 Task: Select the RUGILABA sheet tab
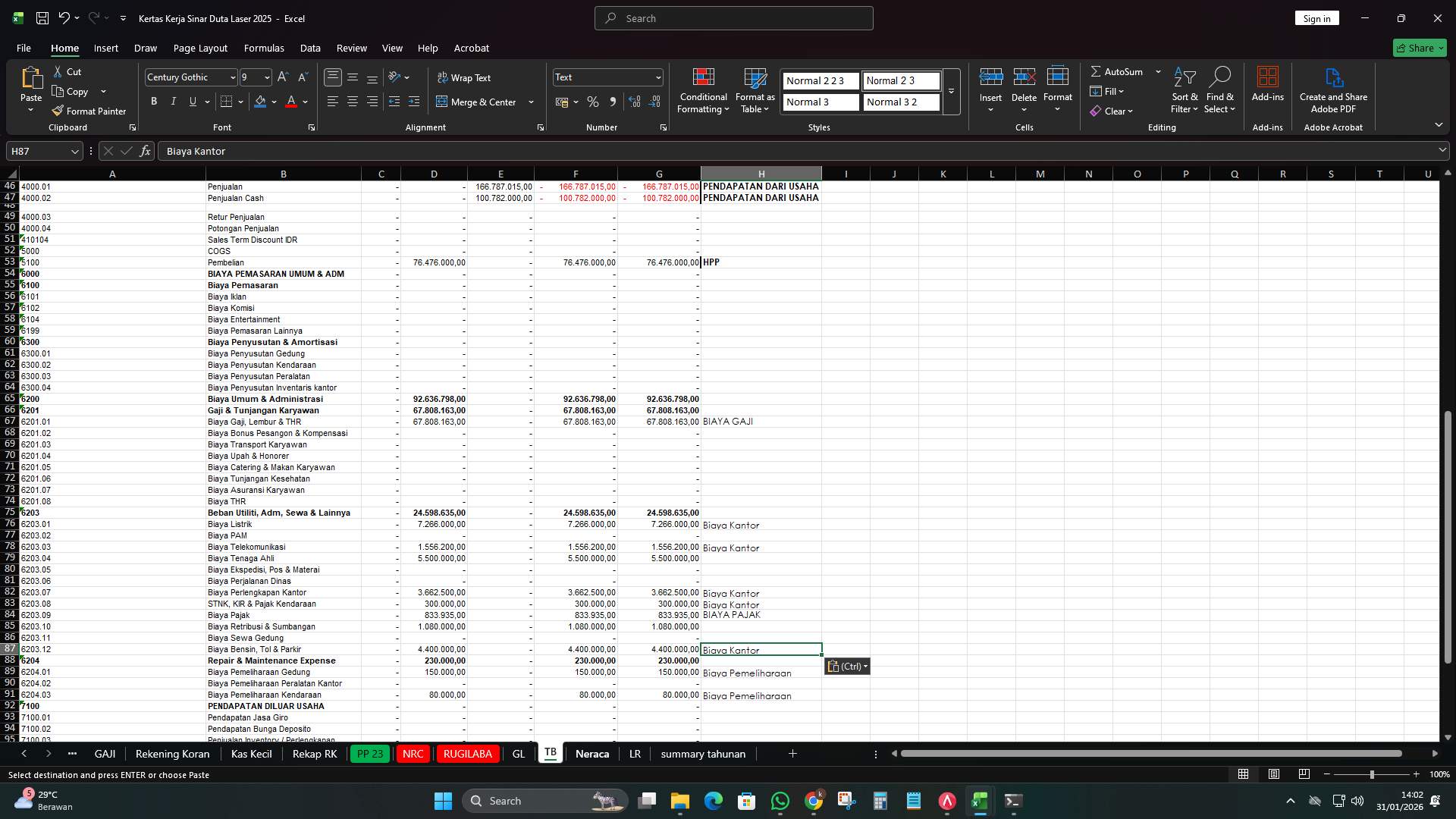pos(468,754)
